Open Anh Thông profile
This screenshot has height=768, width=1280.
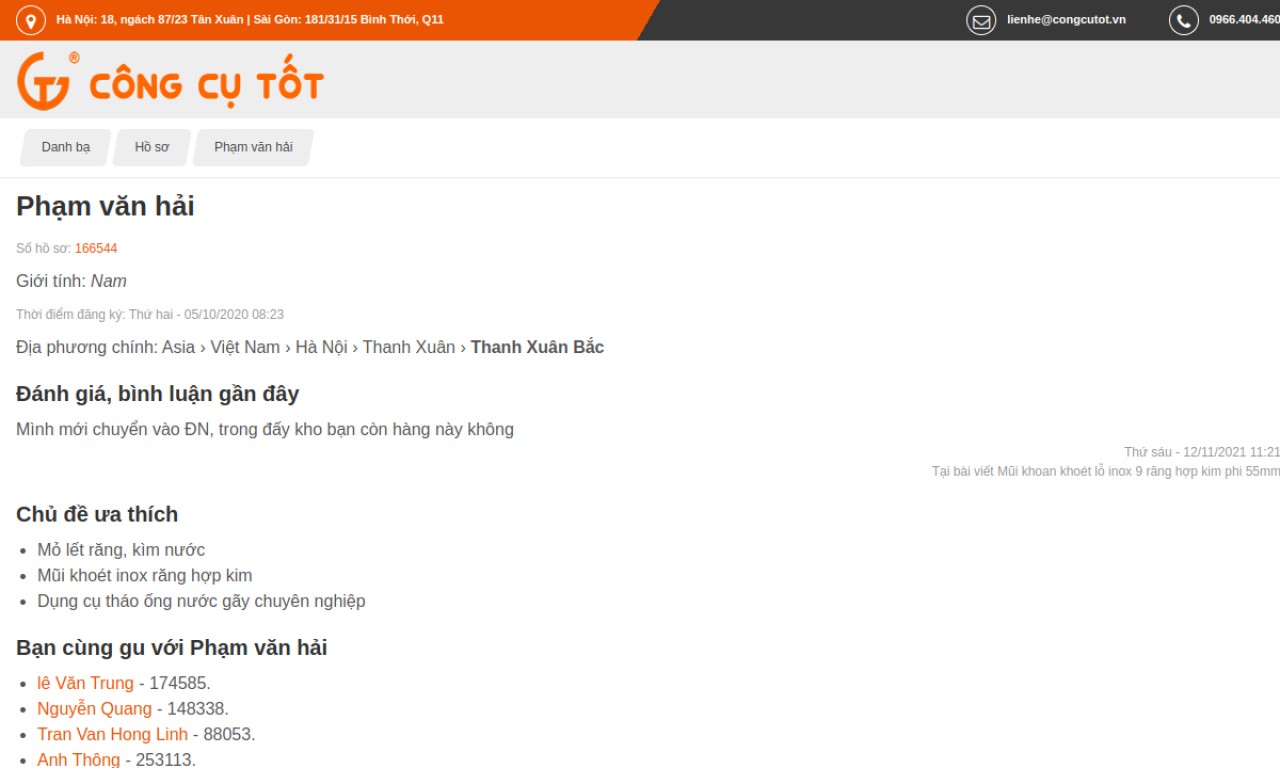click(78, 760)
